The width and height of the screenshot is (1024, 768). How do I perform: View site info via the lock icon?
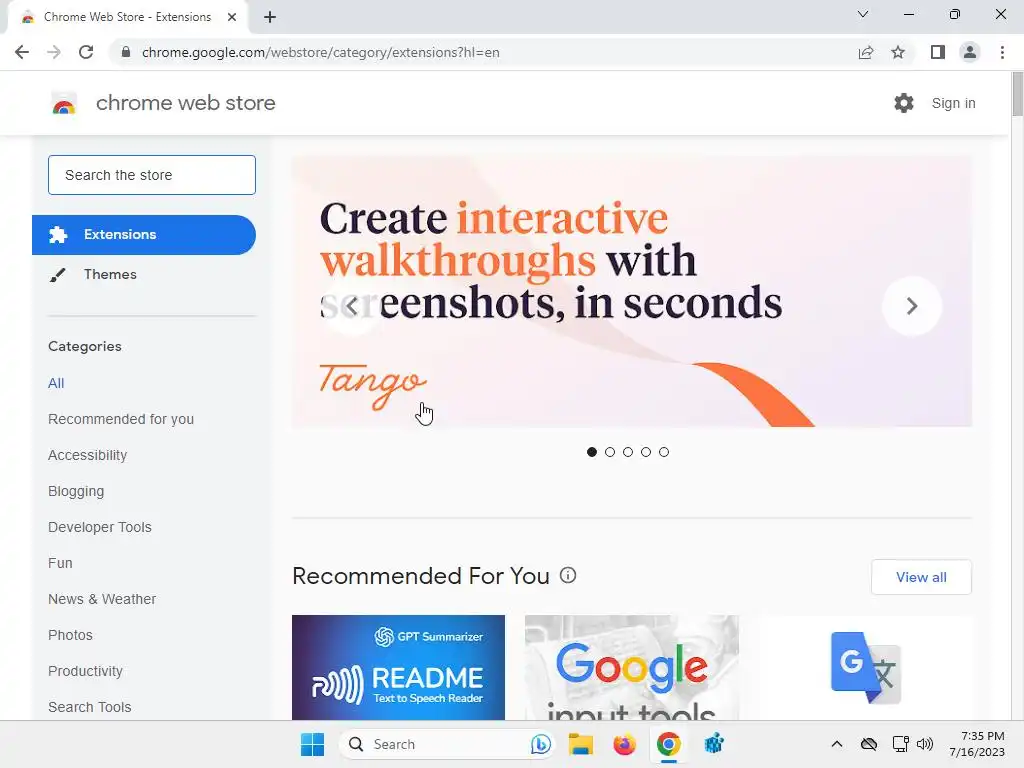[126, 52]
